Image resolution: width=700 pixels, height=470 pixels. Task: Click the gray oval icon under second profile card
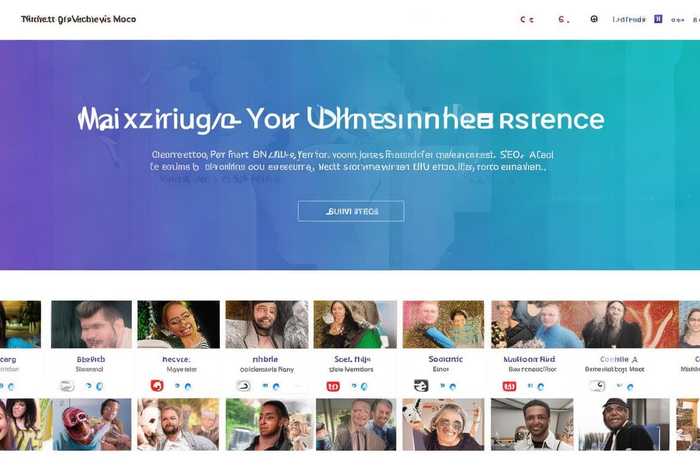point(67,386)
